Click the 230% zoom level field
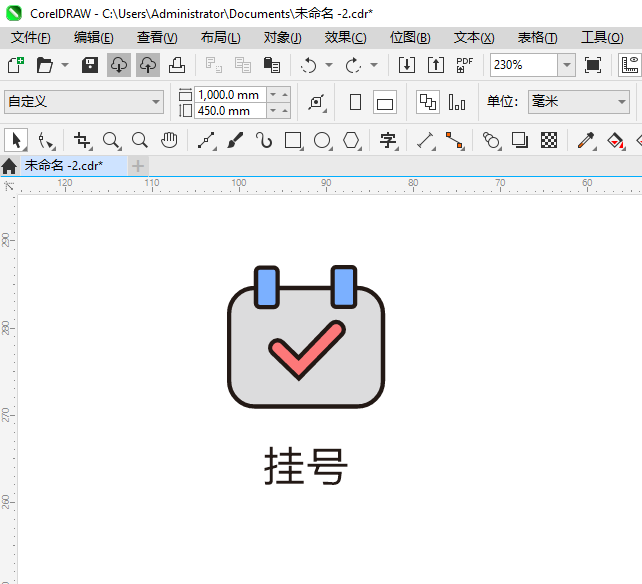Screen dimensions: 642x584 click(x=524, y=65)
